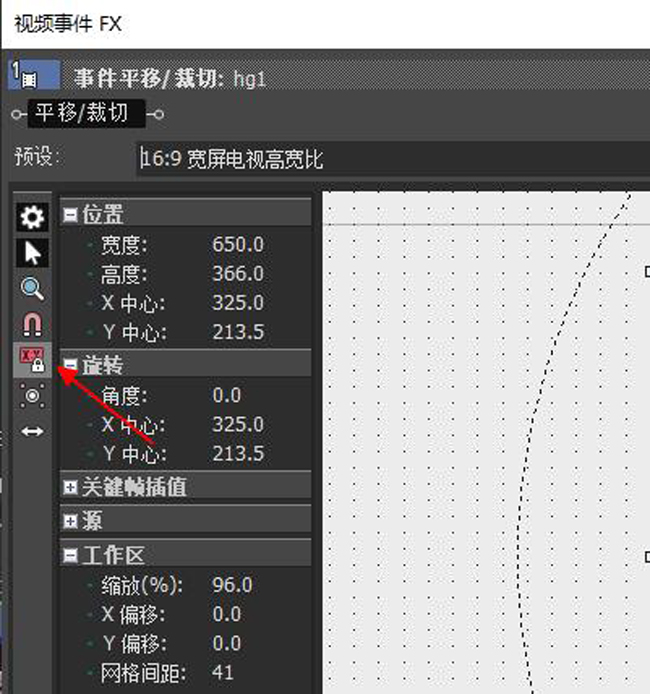
Task: Select the magnifier zoom tool
Action: click(x=32, y=289)
